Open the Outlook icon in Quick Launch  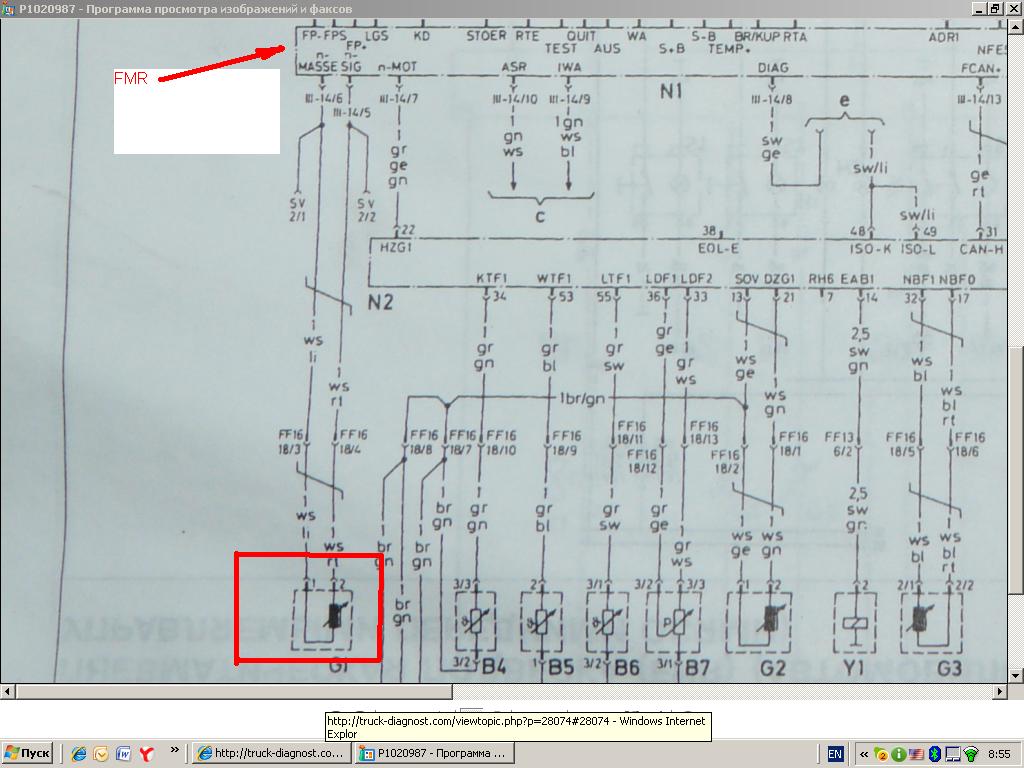click(x=101, y=754)
